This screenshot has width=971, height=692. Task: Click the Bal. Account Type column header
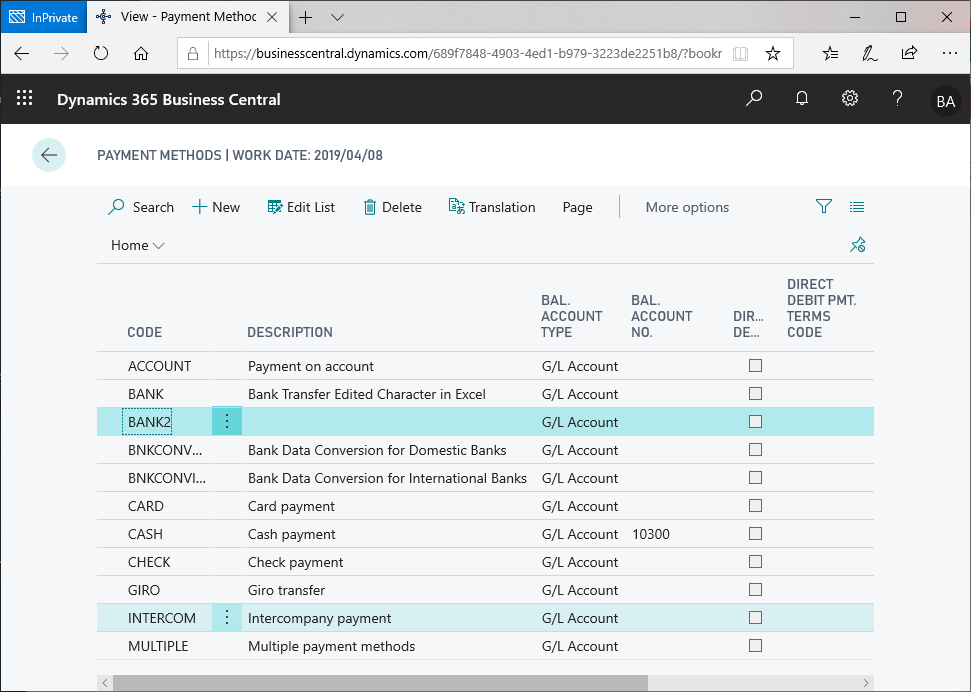(572, 316)
